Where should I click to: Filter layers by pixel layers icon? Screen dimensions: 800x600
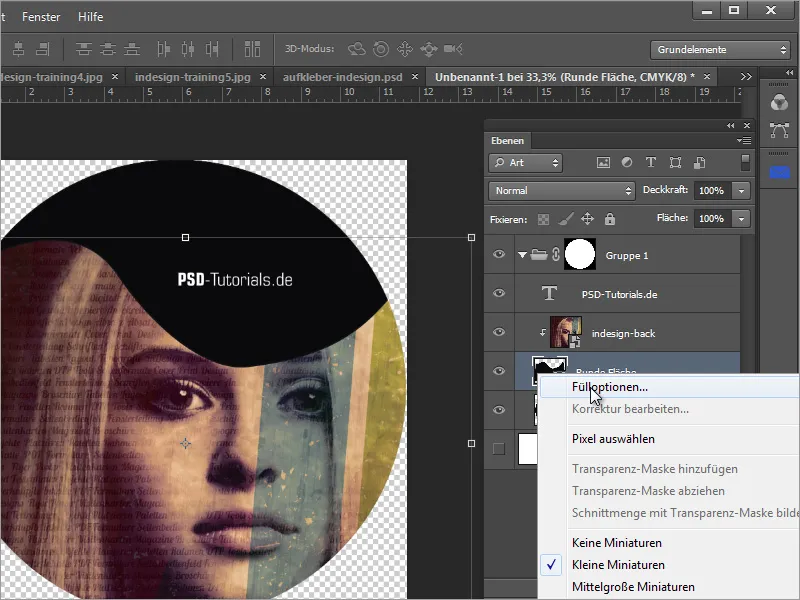coord(603,163)
